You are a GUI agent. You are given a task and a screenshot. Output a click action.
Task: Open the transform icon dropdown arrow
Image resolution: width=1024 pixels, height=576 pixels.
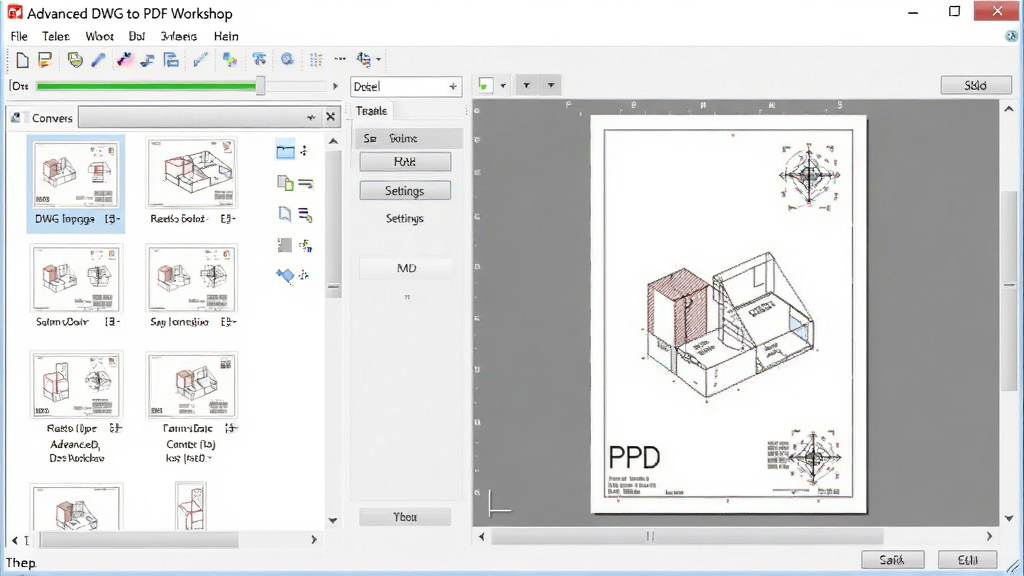tap(379, 59)
